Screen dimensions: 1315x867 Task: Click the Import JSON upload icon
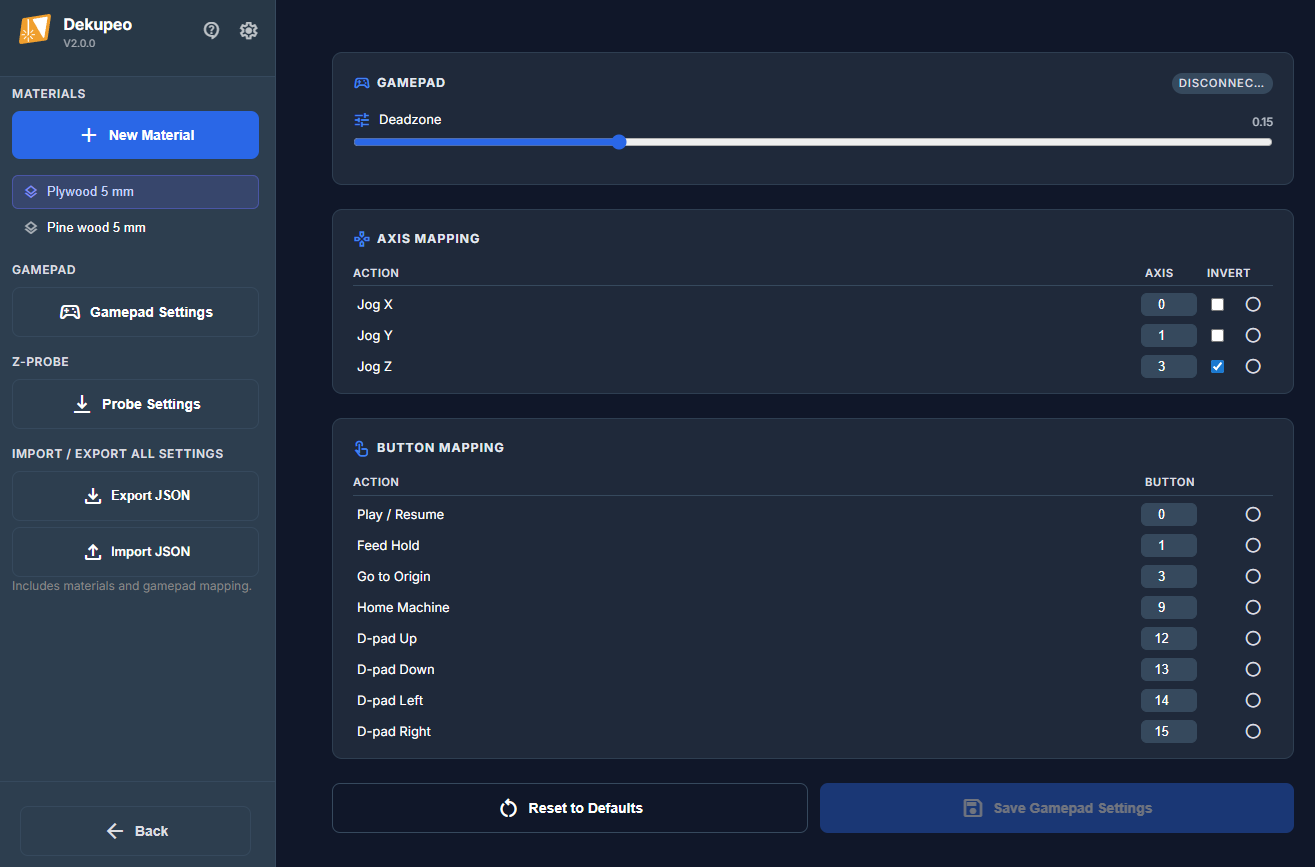coord(93,552)
